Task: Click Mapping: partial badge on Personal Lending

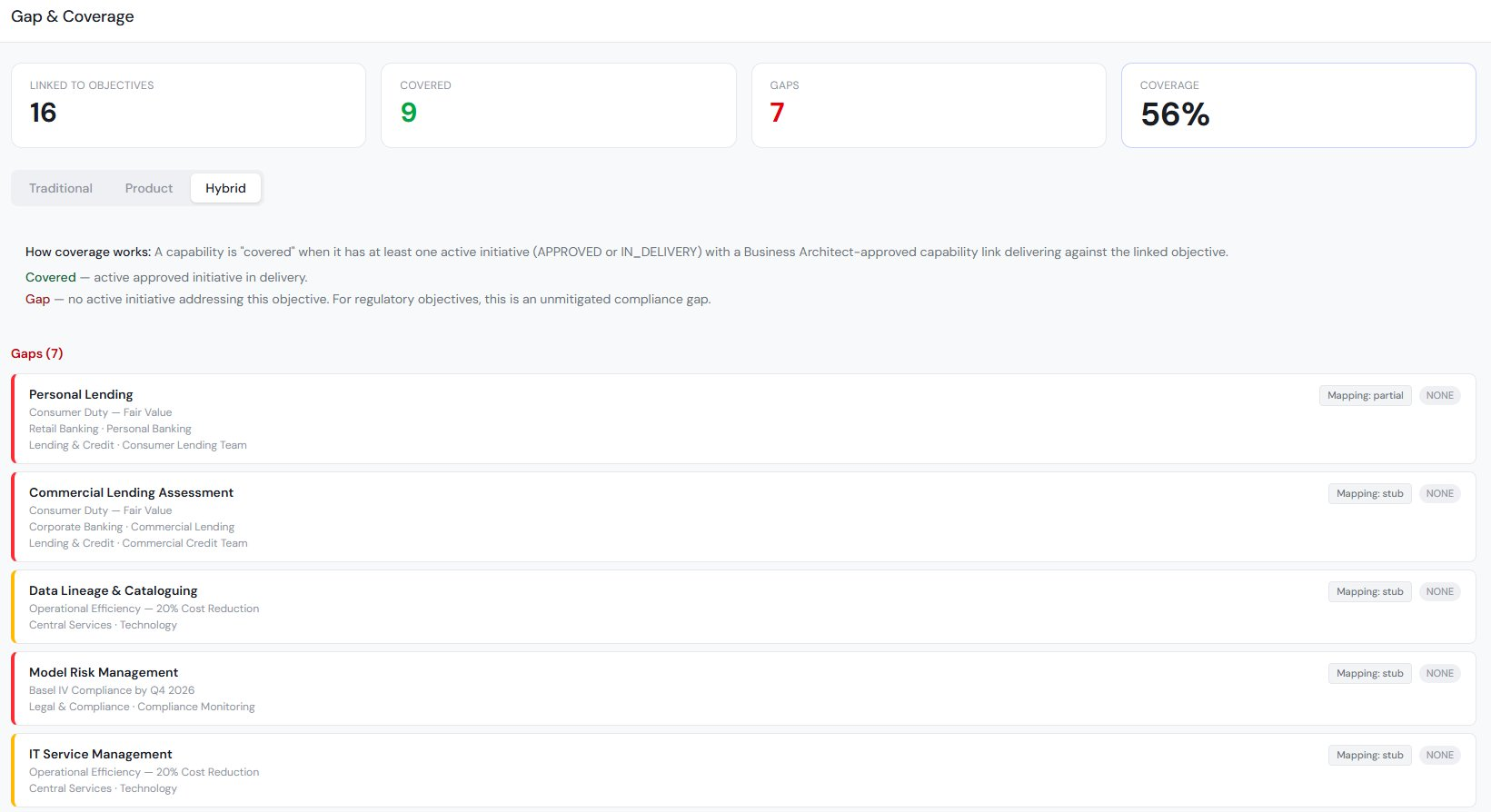Action: [1365, 395]
